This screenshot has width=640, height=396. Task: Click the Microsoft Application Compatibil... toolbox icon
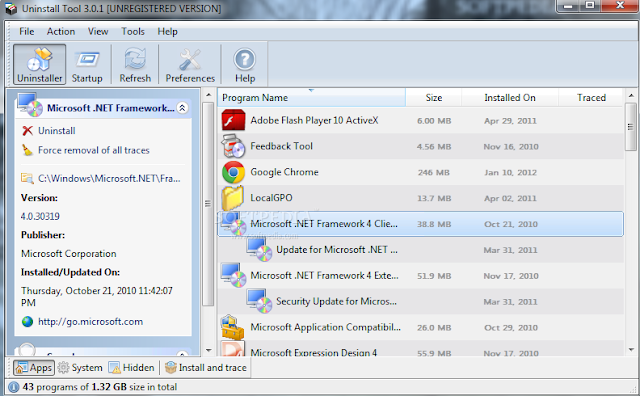233,327
